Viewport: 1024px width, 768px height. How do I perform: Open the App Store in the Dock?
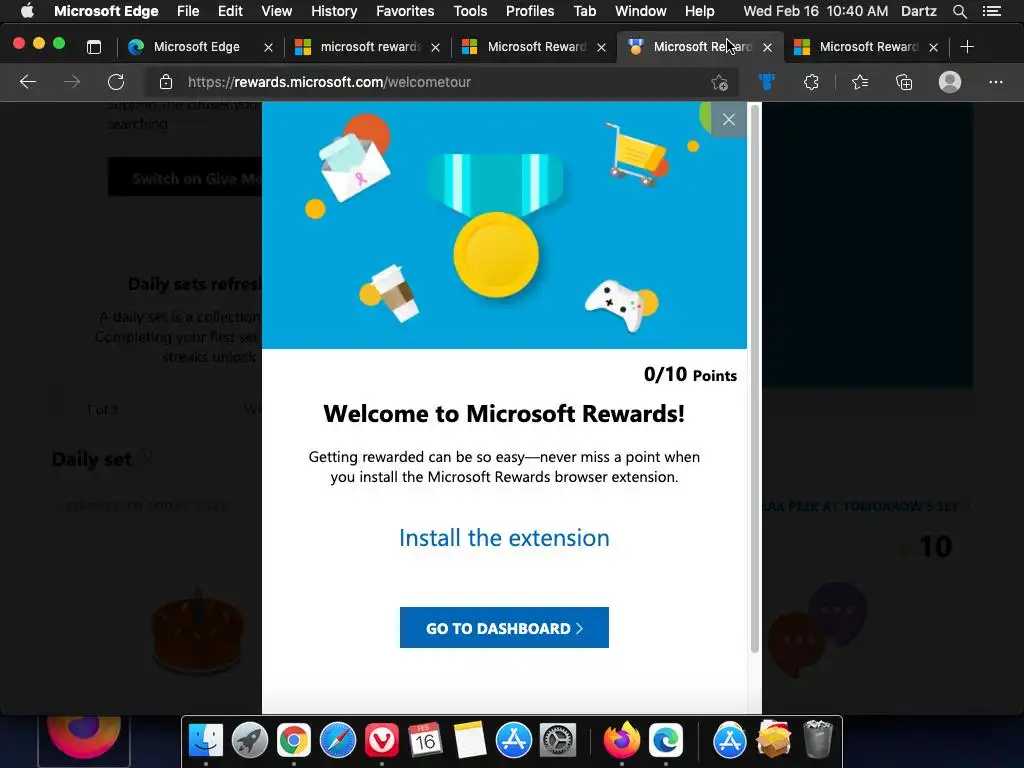click(514, 740)
